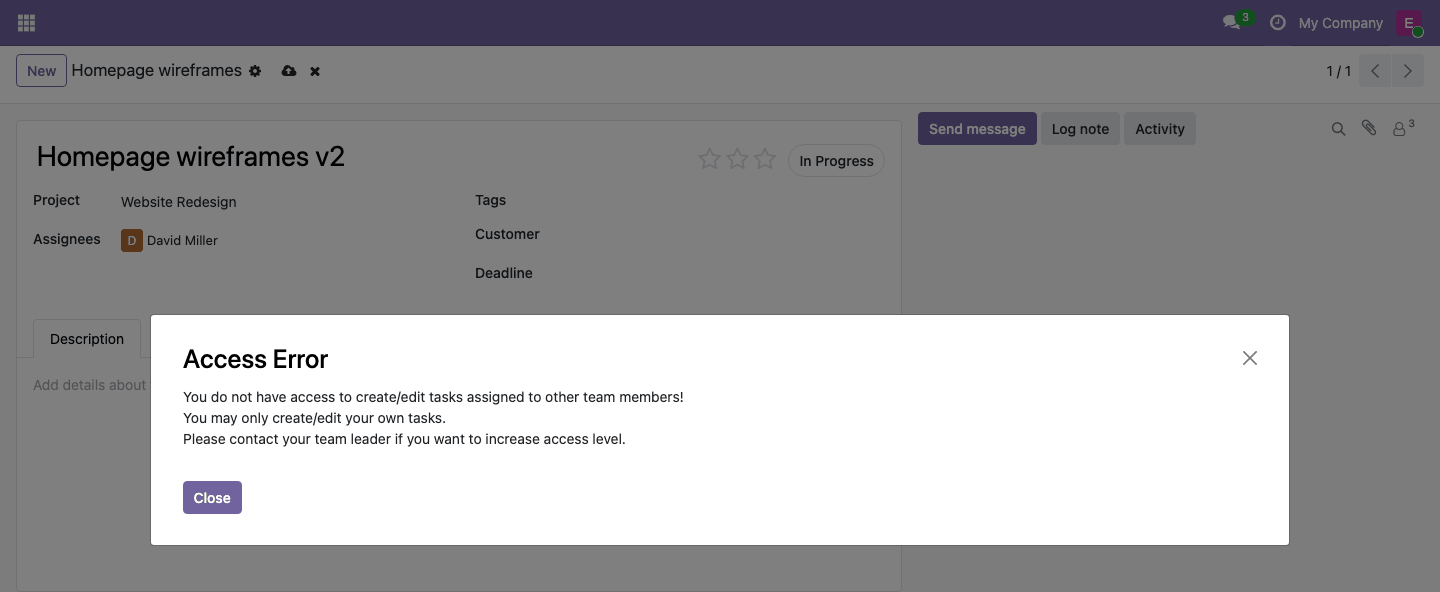Click the 1 / 1 pager counter
The height and width of the screenshot is (592, 1440).
[1338, 71]
